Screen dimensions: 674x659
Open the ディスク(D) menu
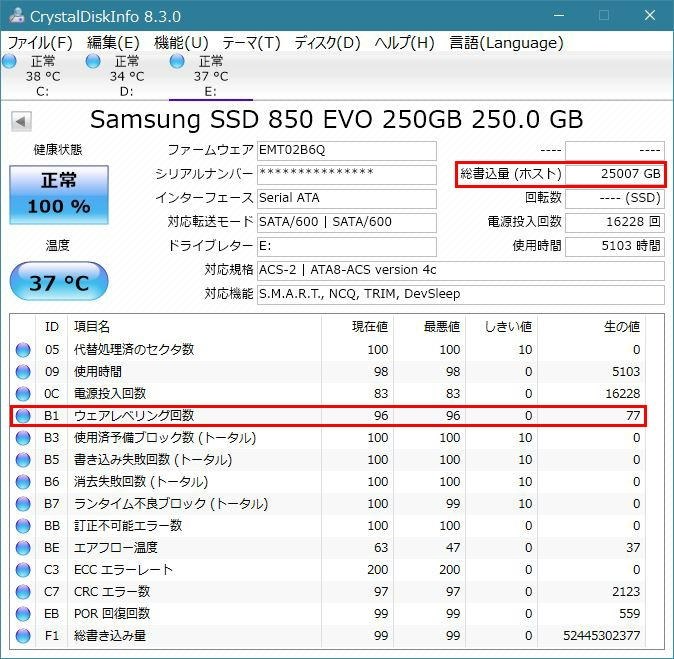pyautogui.click(x=327, y=43)
